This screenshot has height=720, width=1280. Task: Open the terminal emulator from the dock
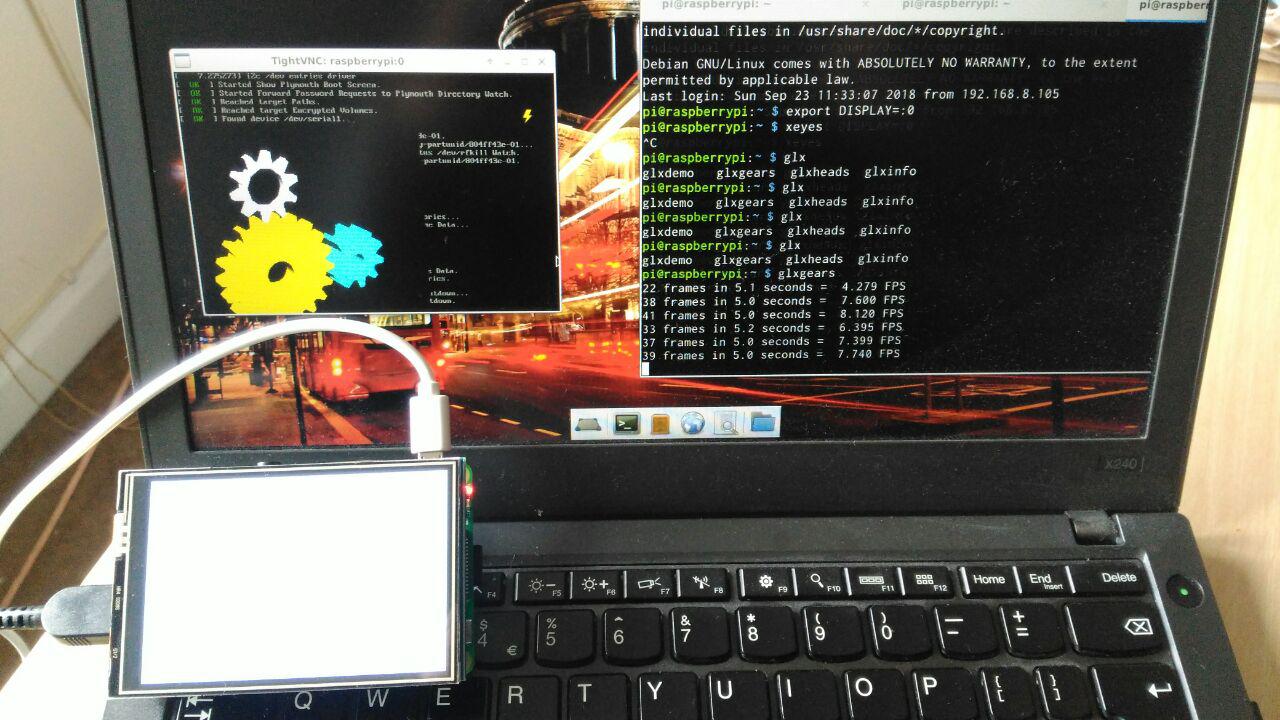626,423
